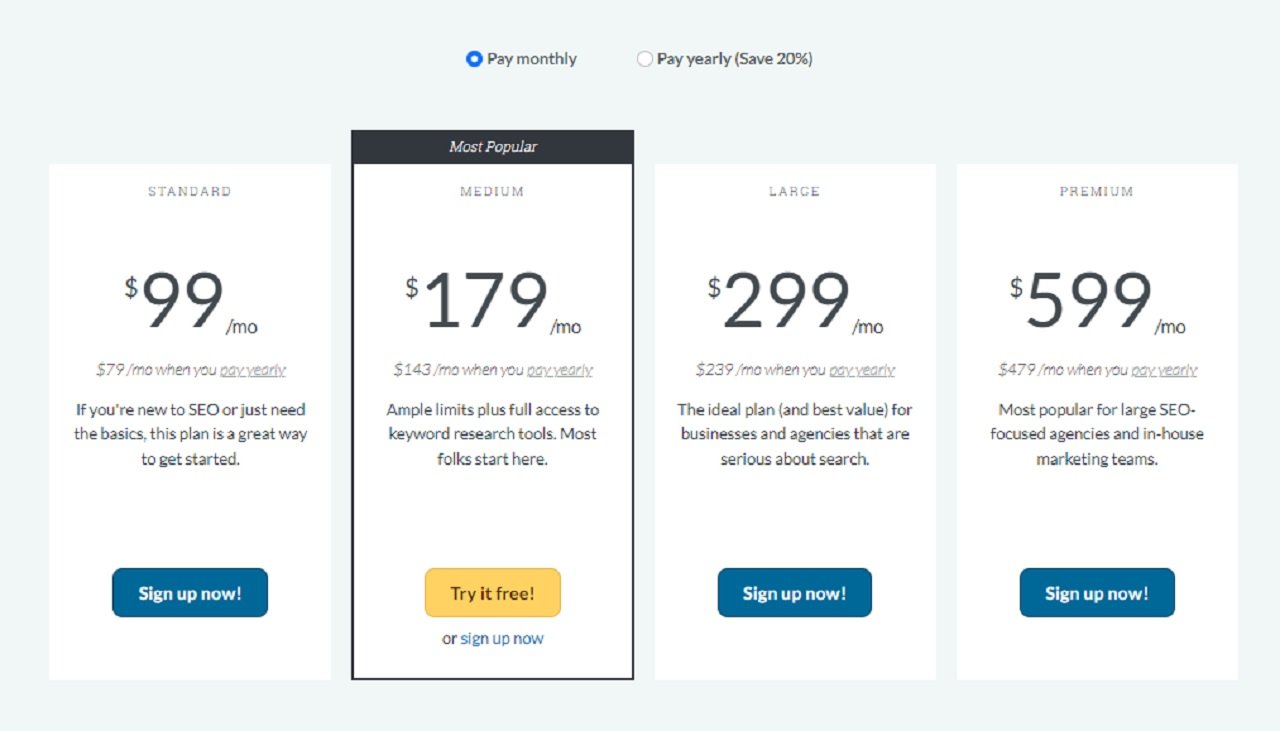Open pay yearly link under Large price
Image resolution: width=1280 pixels, height=731 pixels.
point(861,369)
